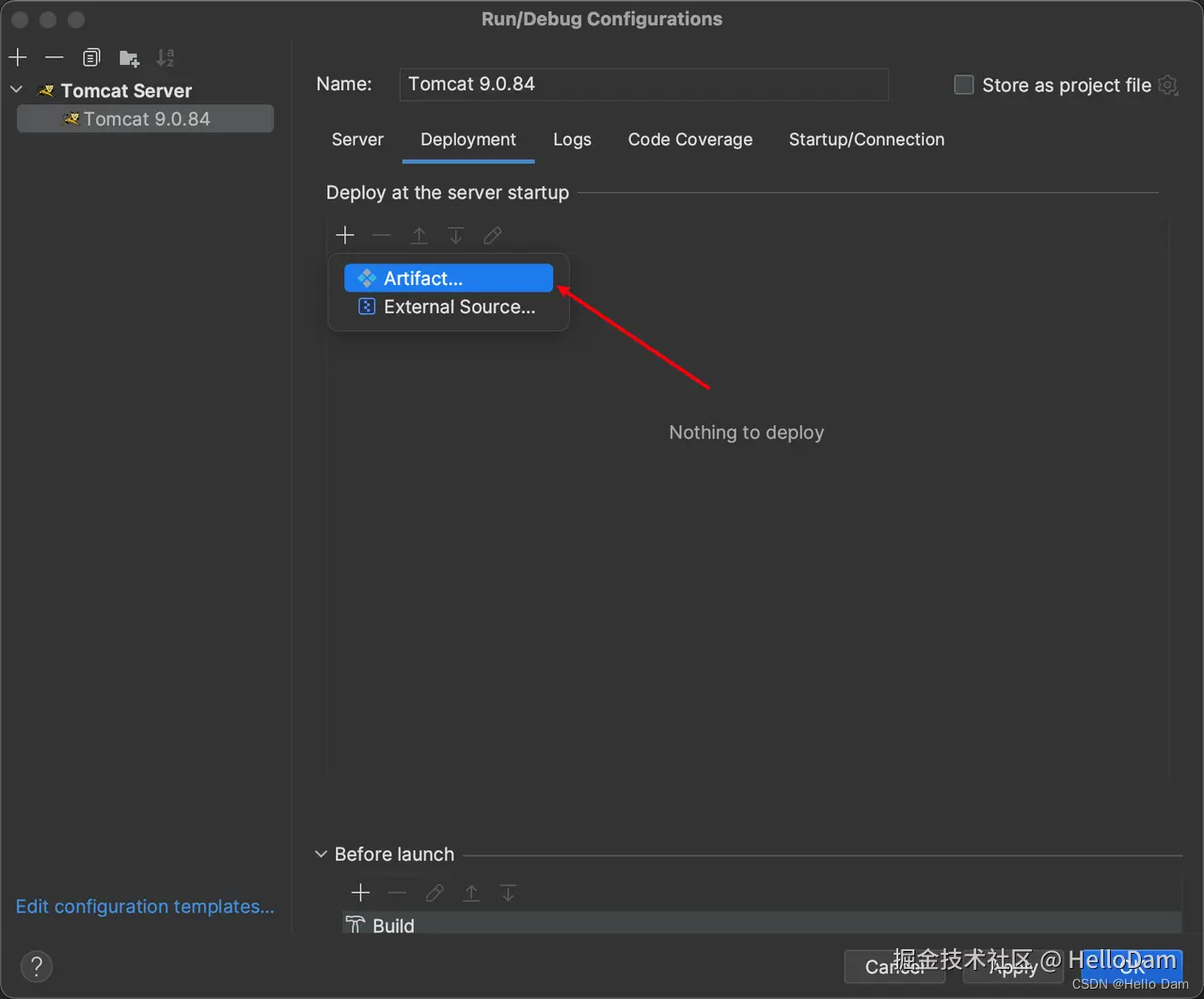
Task: Switch to the Deployment tab
Action: (468, 139)
